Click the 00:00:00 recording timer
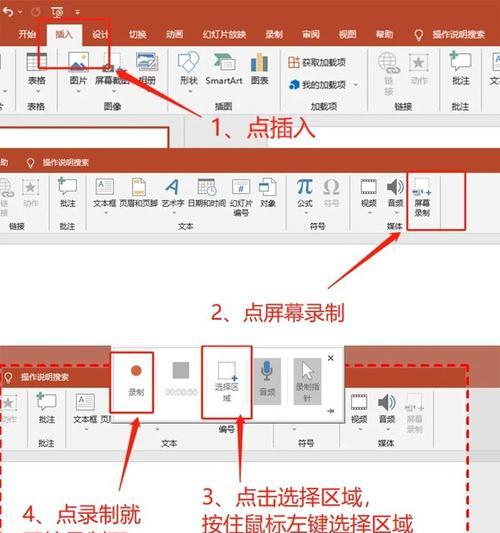500x533 pixels. click(x=181, y=392)
